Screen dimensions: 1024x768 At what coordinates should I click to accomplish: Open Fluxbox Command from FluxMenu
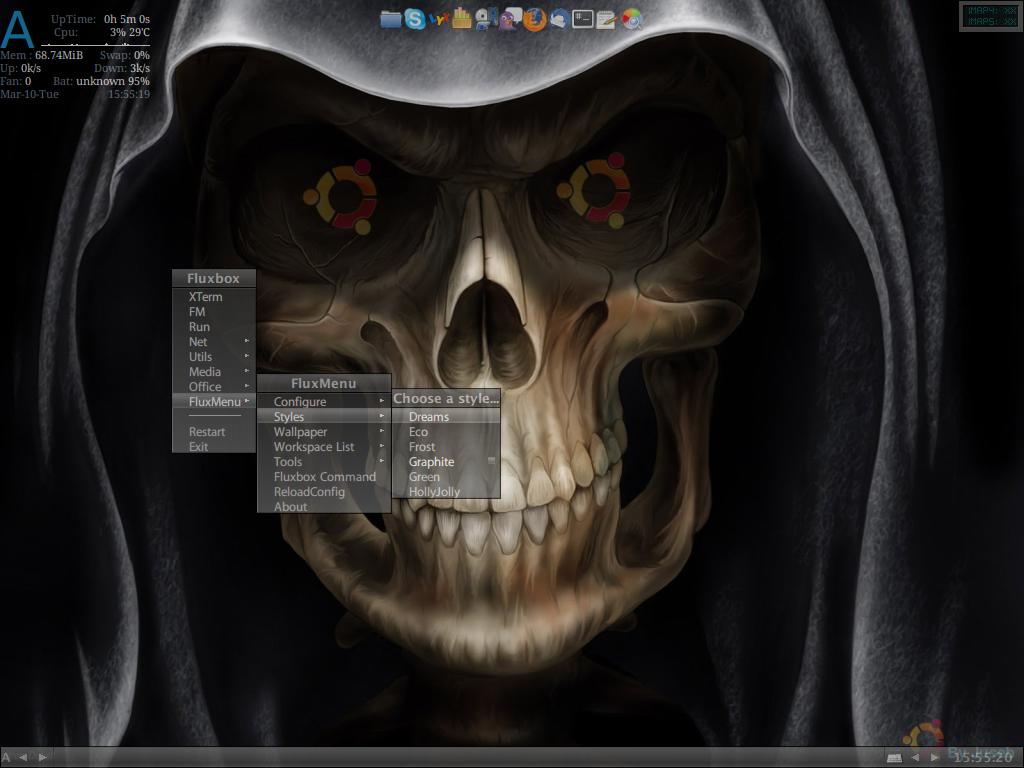click(324, 477)
